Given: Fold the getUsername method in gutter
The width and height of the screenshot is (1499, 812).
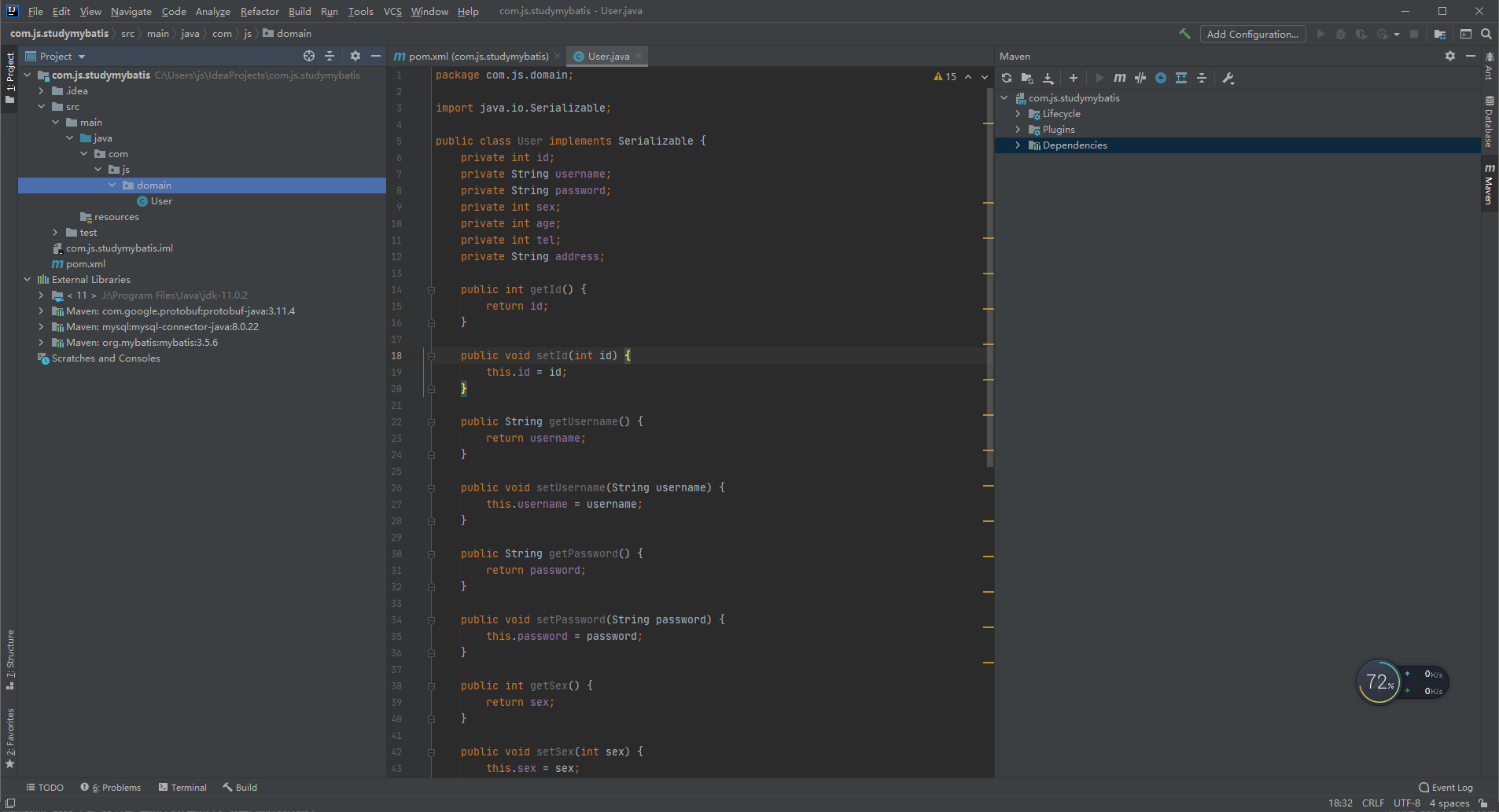Looking at the screenshot, I should coord(431,422).
